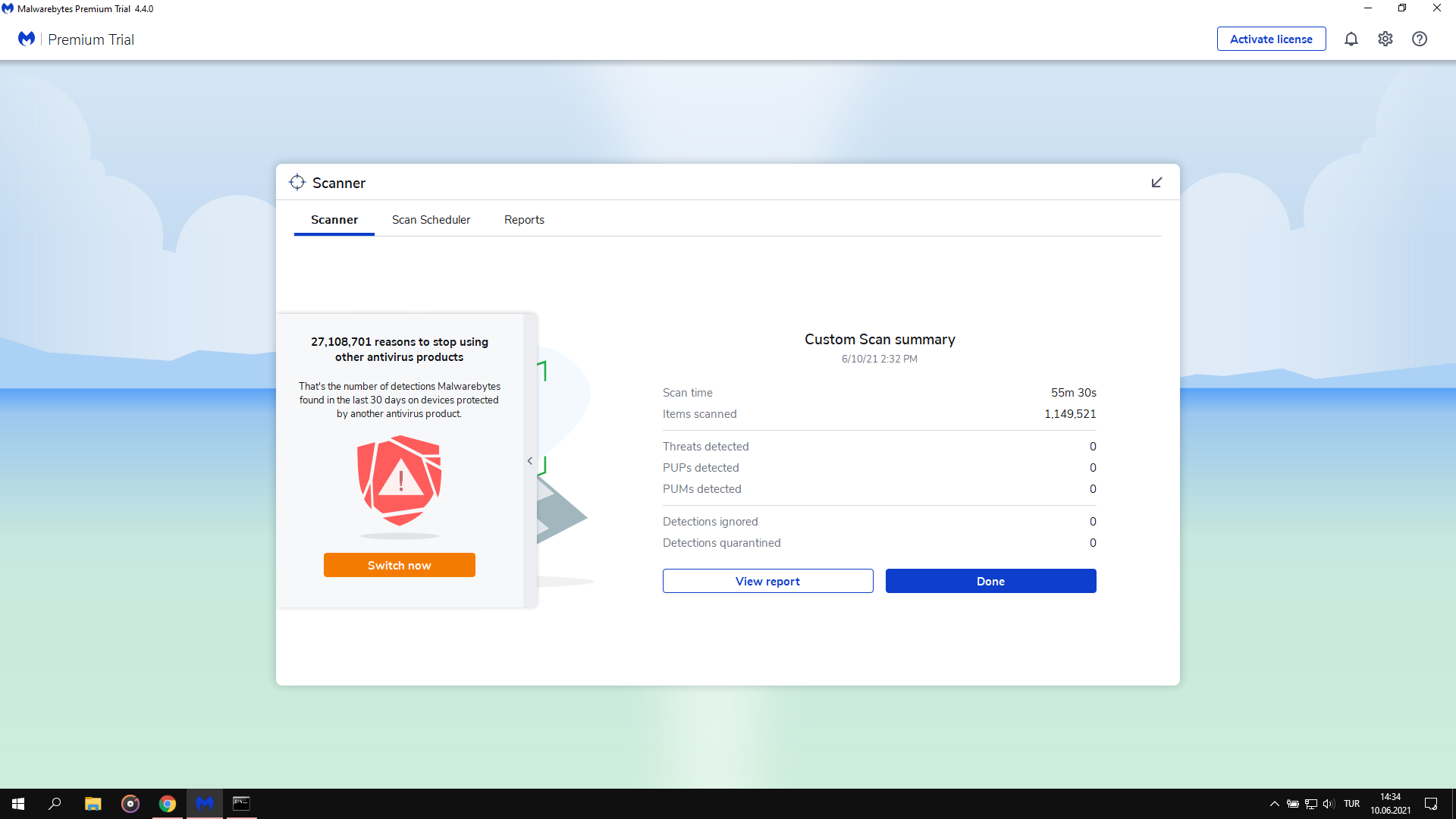Open the Windows action center notifications
1456x819 pixels.
[x=1431, y=804]
